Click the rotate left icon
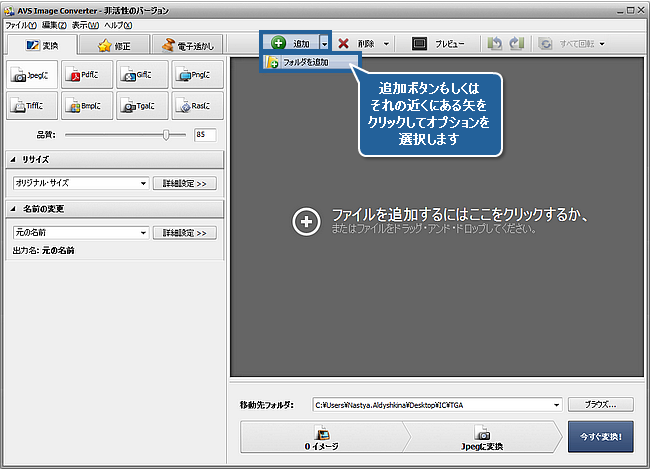This screenshot has height=469, width=650. pos(495,43)
